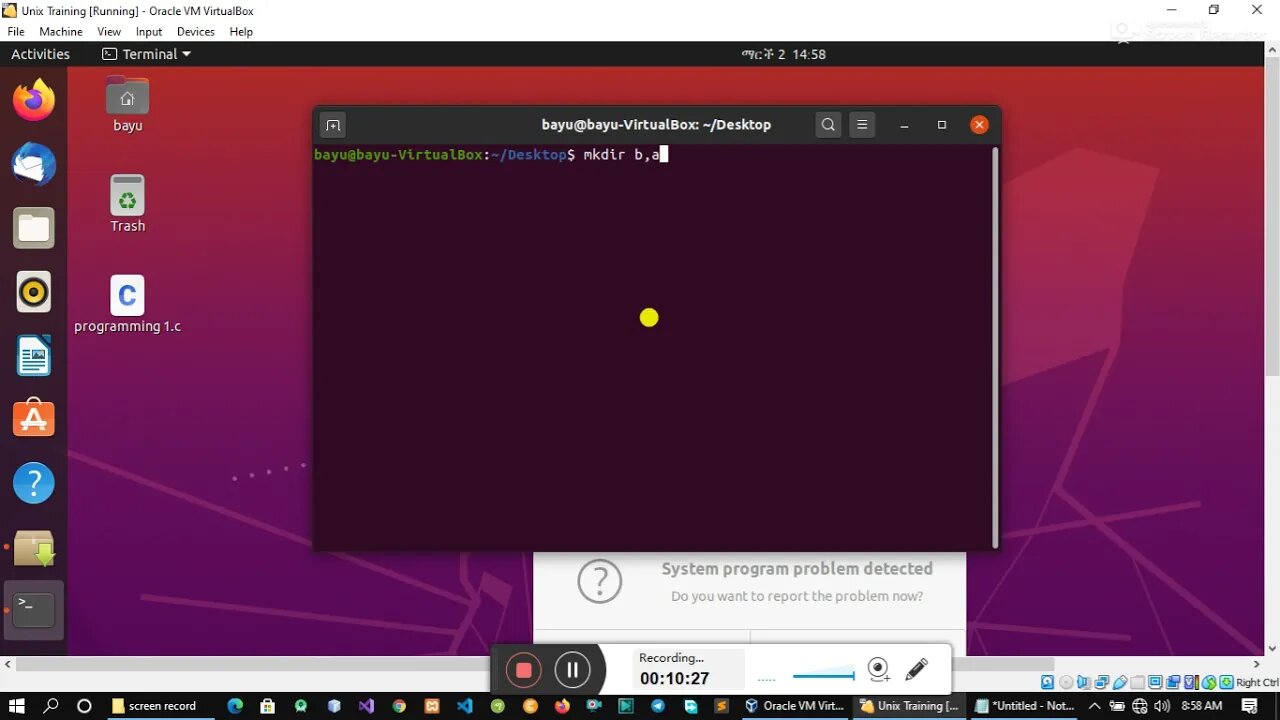Open the terminal hamburger menu
The image size is (1280, 720).
(x=862, y=125)
